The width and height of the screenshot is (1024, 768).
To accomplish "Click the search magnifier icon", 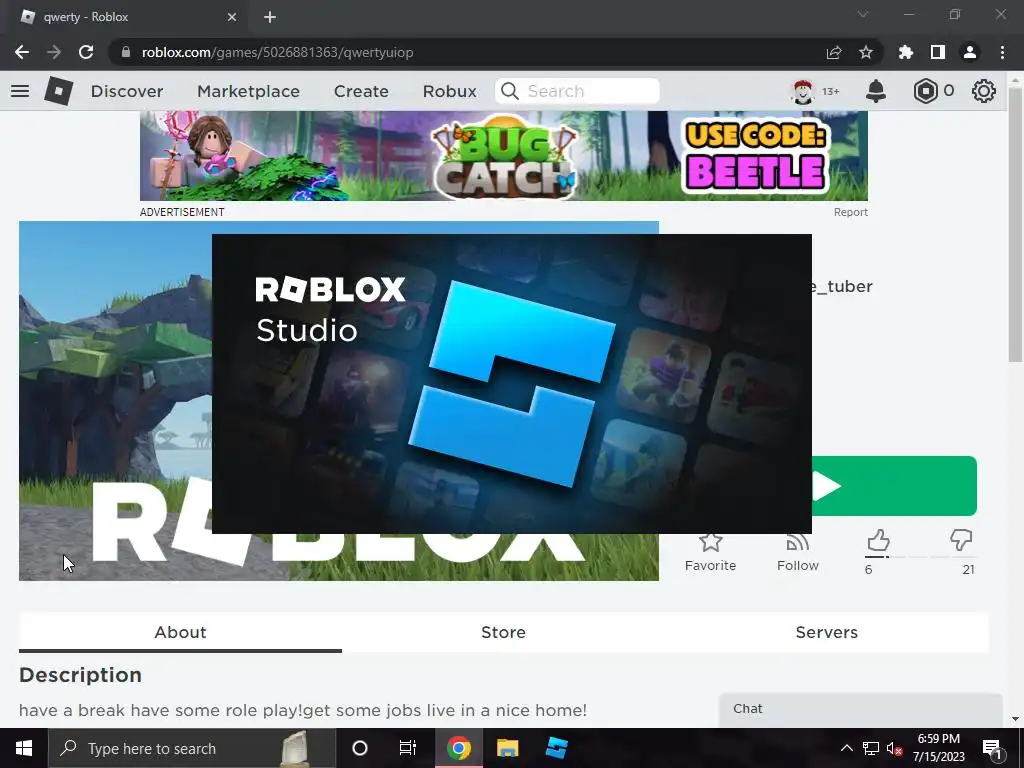I will click(509, 91).
